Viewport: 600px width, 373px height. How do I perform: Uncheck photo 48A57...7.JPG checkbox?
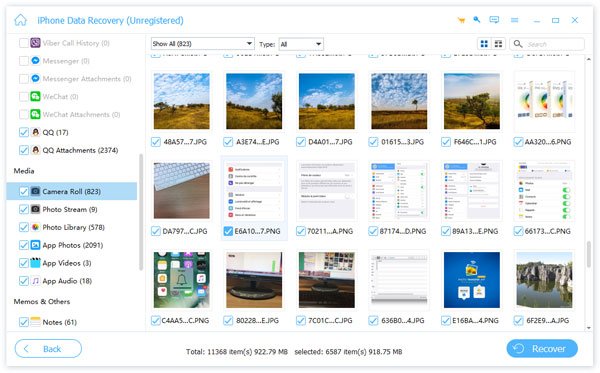(x=155, y=142)
